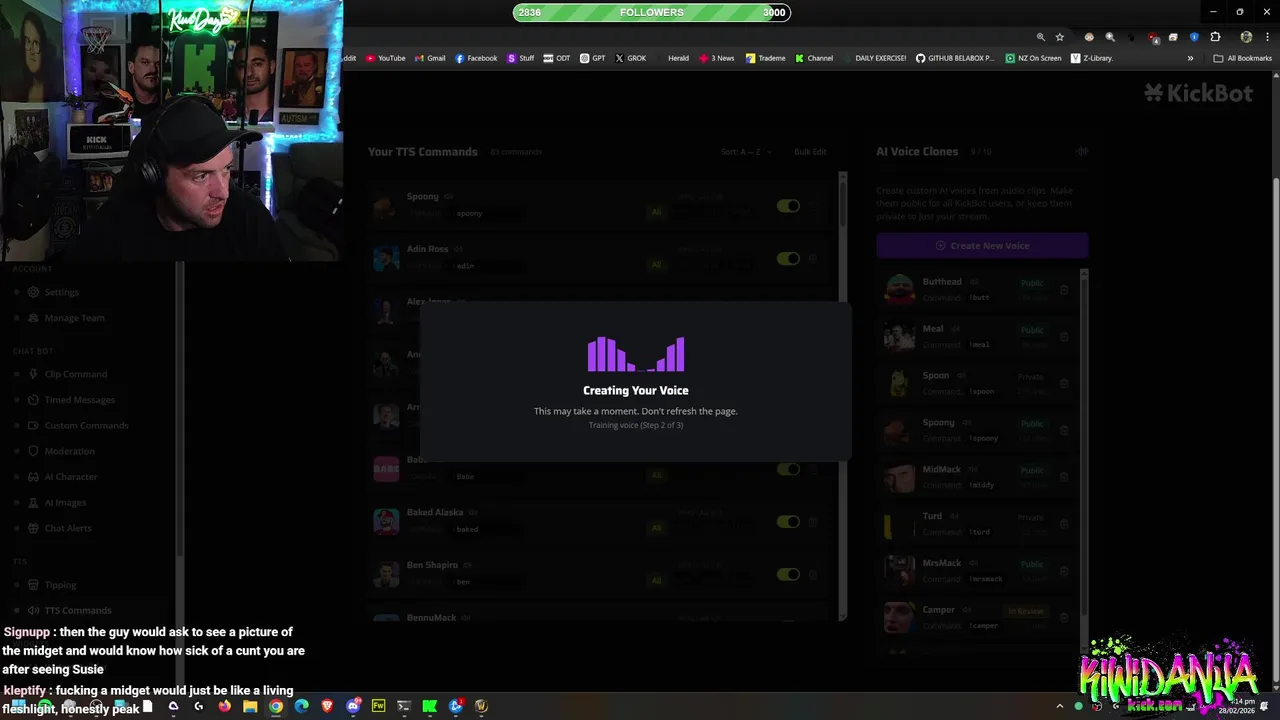Delete the Spoon voice clone
The image size is (1280, 720).
click(1064, 384)
